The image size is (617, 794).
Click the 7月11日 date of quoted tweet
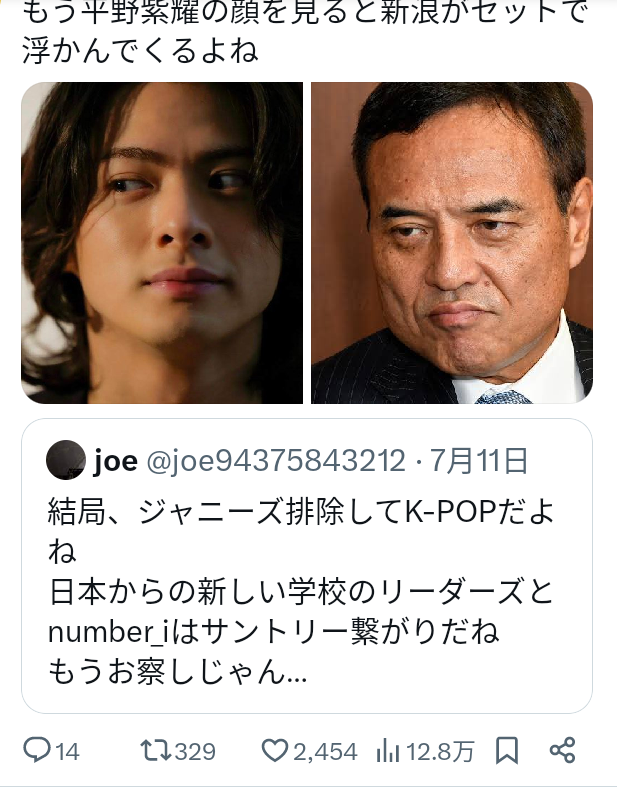[x=479, y=461]
